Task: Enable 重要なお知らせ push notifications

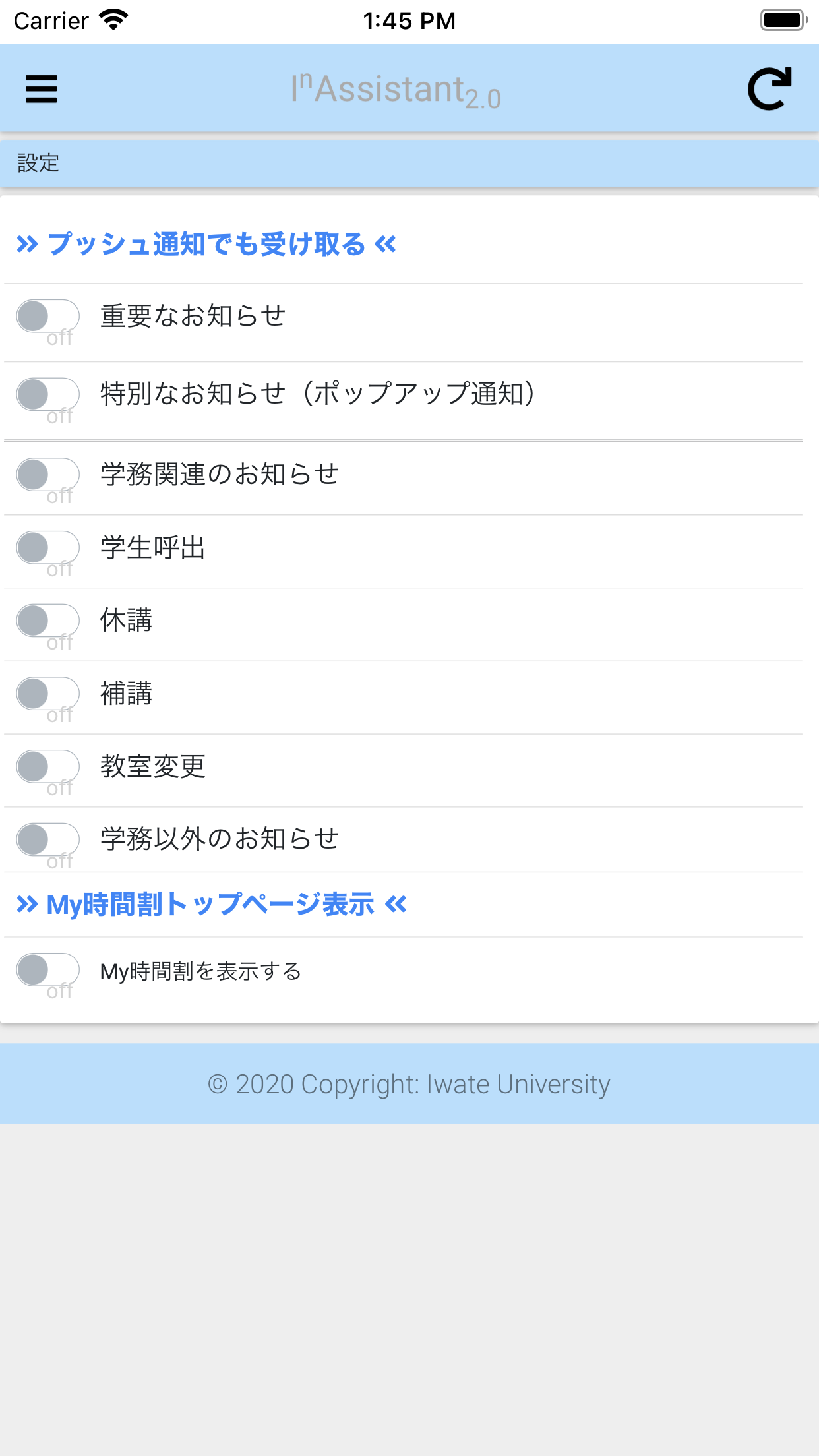Action: pyautogui.click(x=47, y=317)
